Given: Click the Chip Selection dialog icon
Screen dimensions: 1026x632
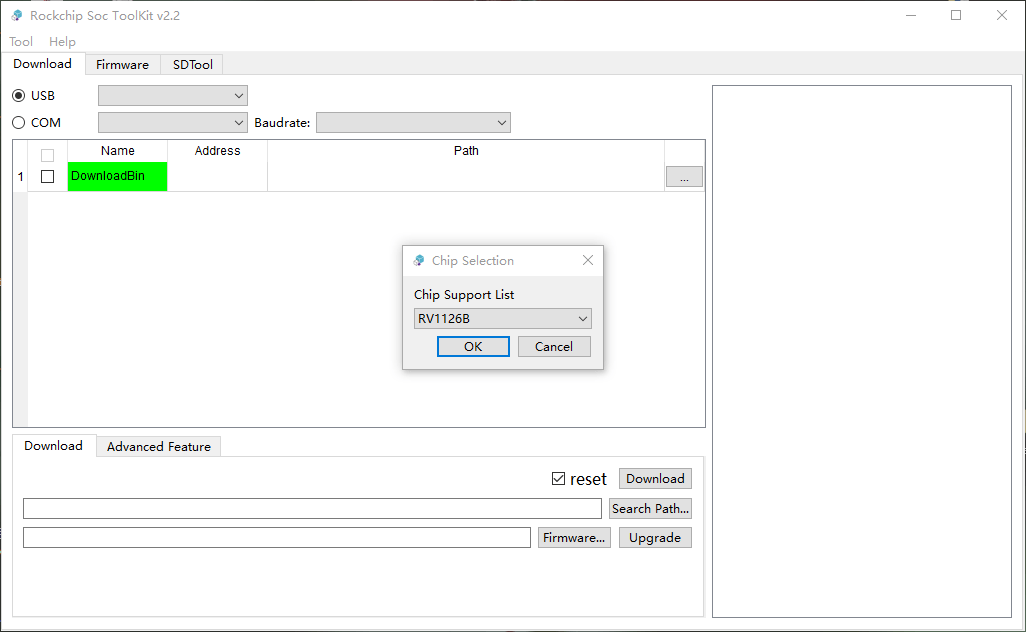Looking at the screenshot, I should pos(419,260).
